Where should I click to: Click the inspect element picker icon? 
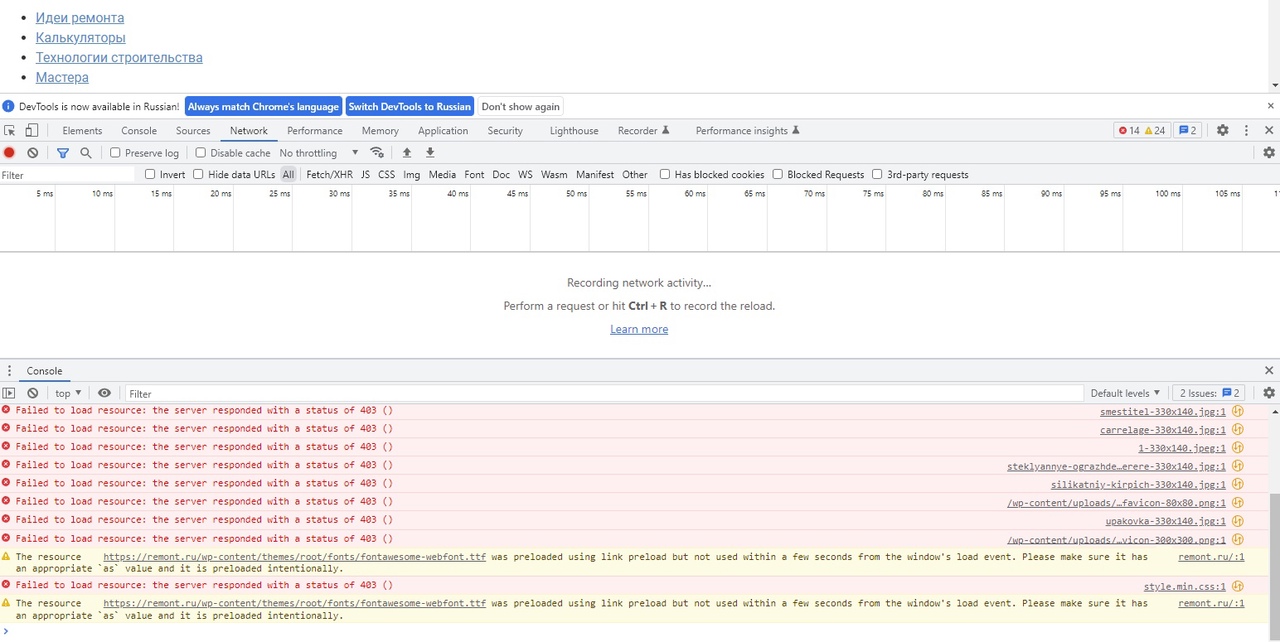(x=10, y=131)
